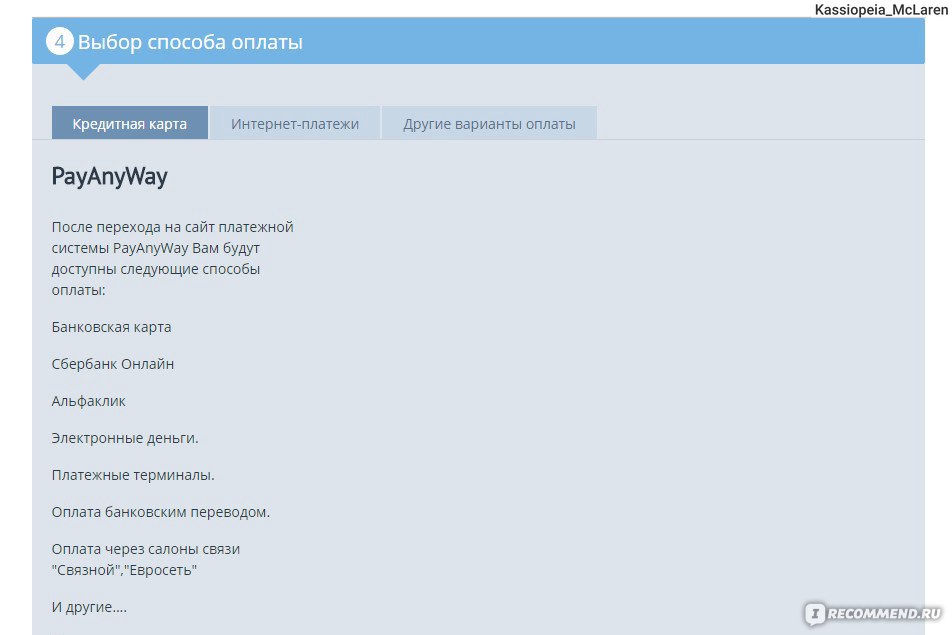Image resolution: width=952 pixels, height=635 pixels.
Task: Click the И другие.... line
Action: (x=89, y=607)
